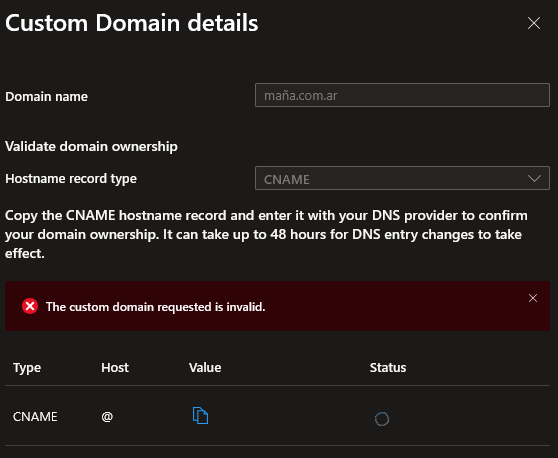Click the Value column header
This screenshot has width=558, height=458.
[x=205, y=367]
